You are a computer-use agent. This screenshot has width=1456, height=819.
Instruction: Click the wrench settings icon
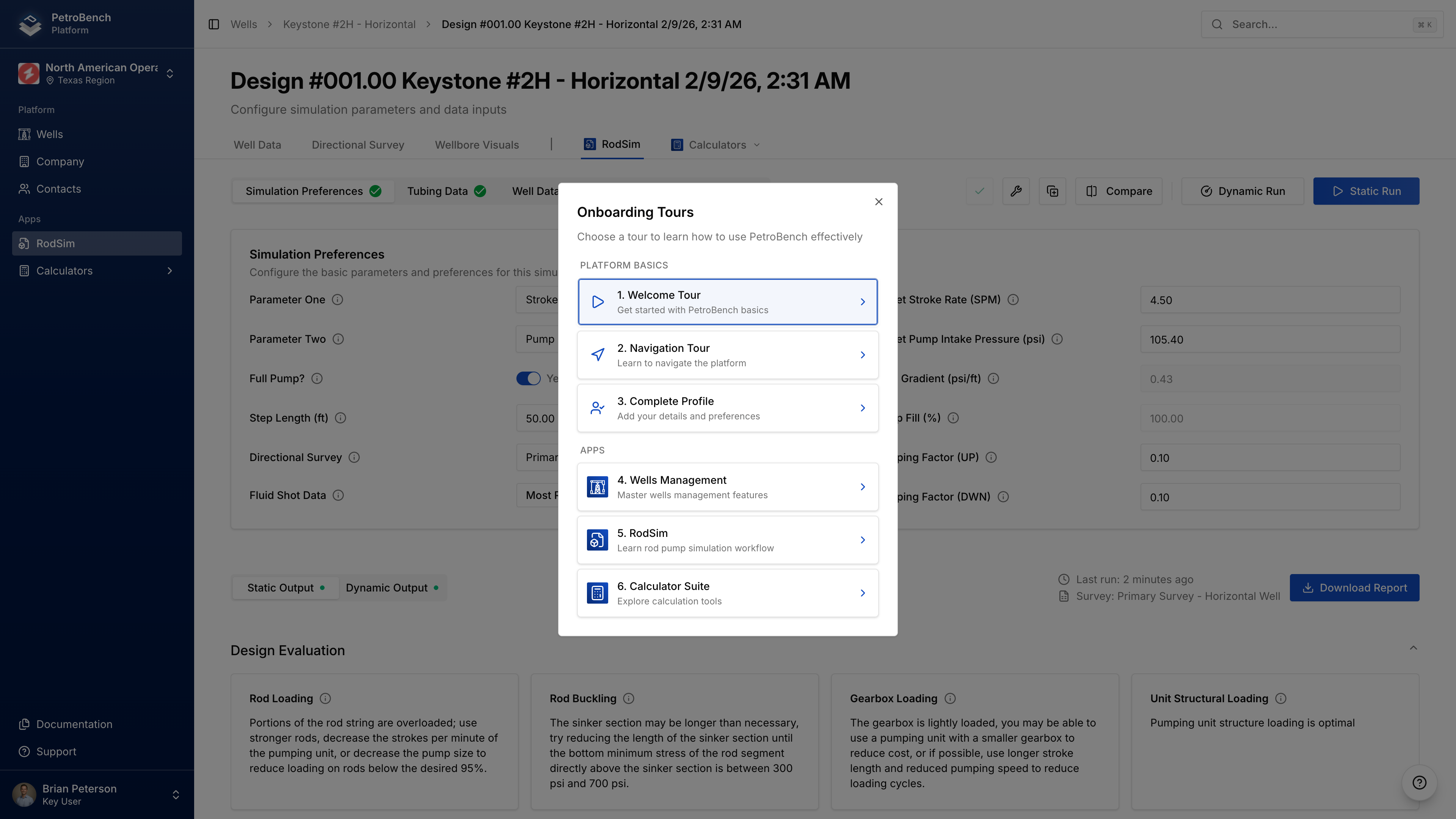click(x=1016, y=191)
